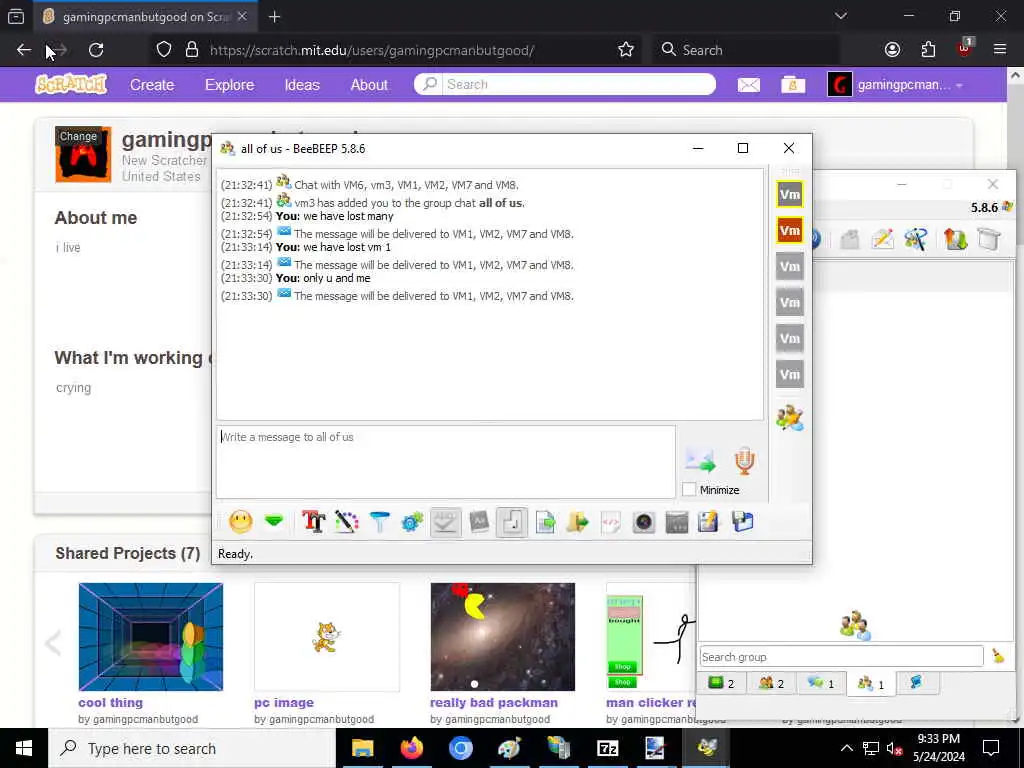
Task: Switch to the chat bubbles tab showing 1
Action: coord(821,683)
